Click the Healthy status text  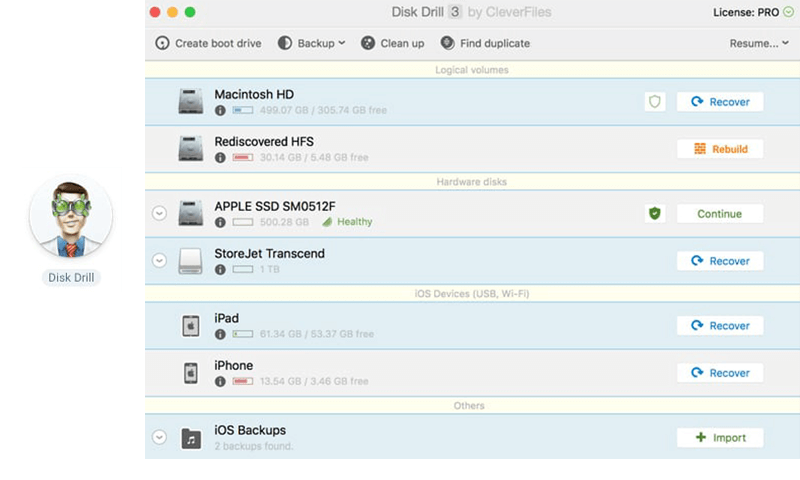point(355,222)
